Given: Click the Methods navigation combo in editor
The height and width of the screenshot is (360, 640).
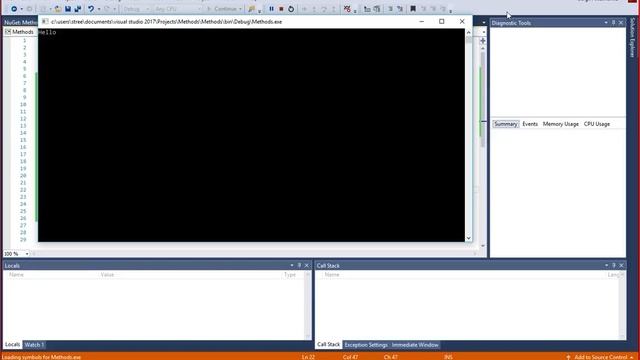Looking at the screenshot, I should click(x=20, y=32).
